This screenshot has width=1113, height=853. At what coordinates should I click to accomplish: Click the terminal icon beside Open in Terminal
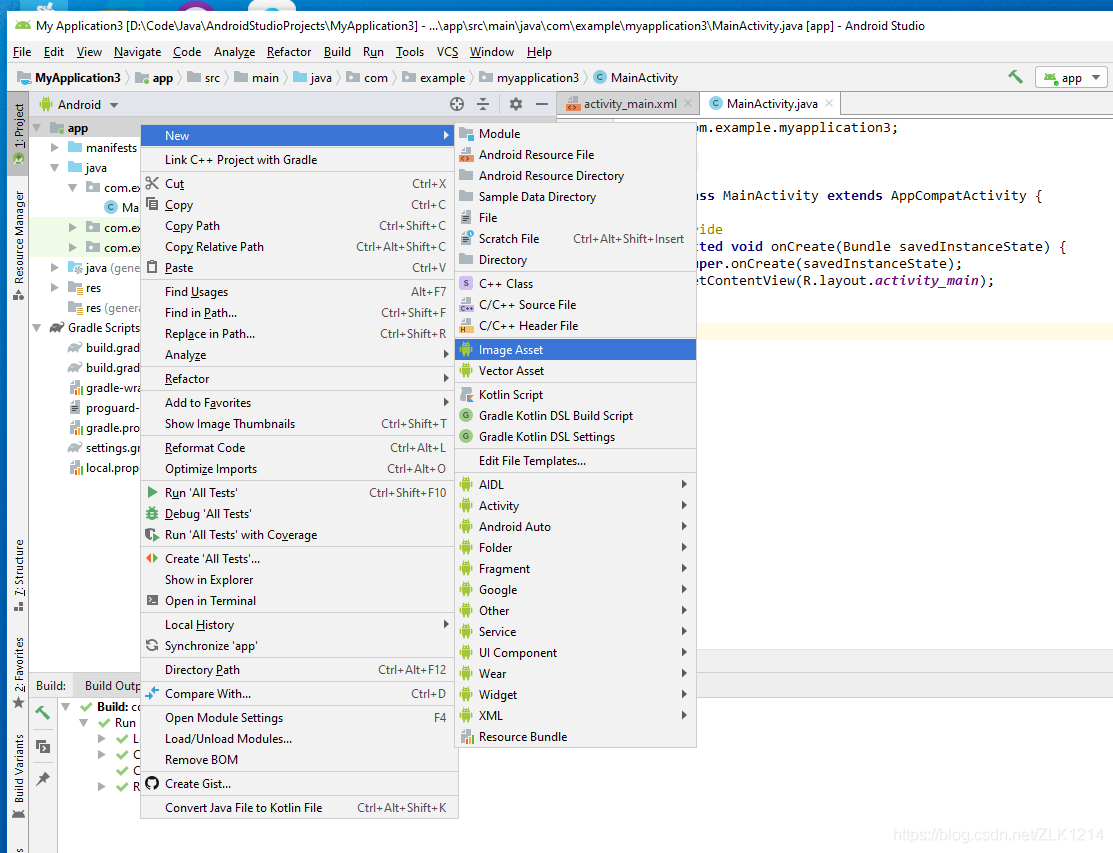tap(152, 600)
